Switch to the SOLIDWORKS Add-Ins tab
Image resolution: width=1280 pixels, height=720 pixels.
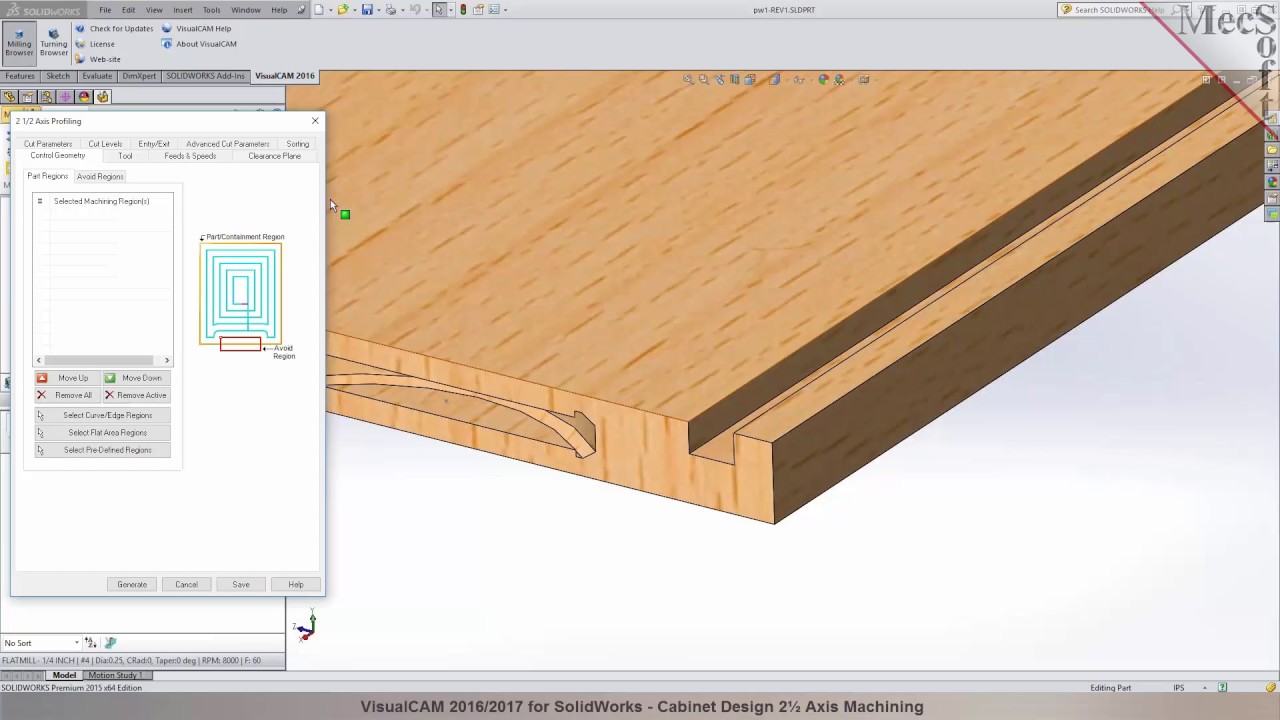coord(205,76)
